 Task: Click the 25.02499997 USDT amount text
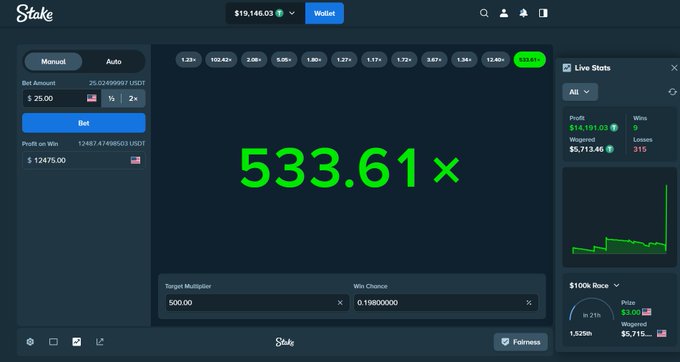pyautogui.click(x=117, y=83)
